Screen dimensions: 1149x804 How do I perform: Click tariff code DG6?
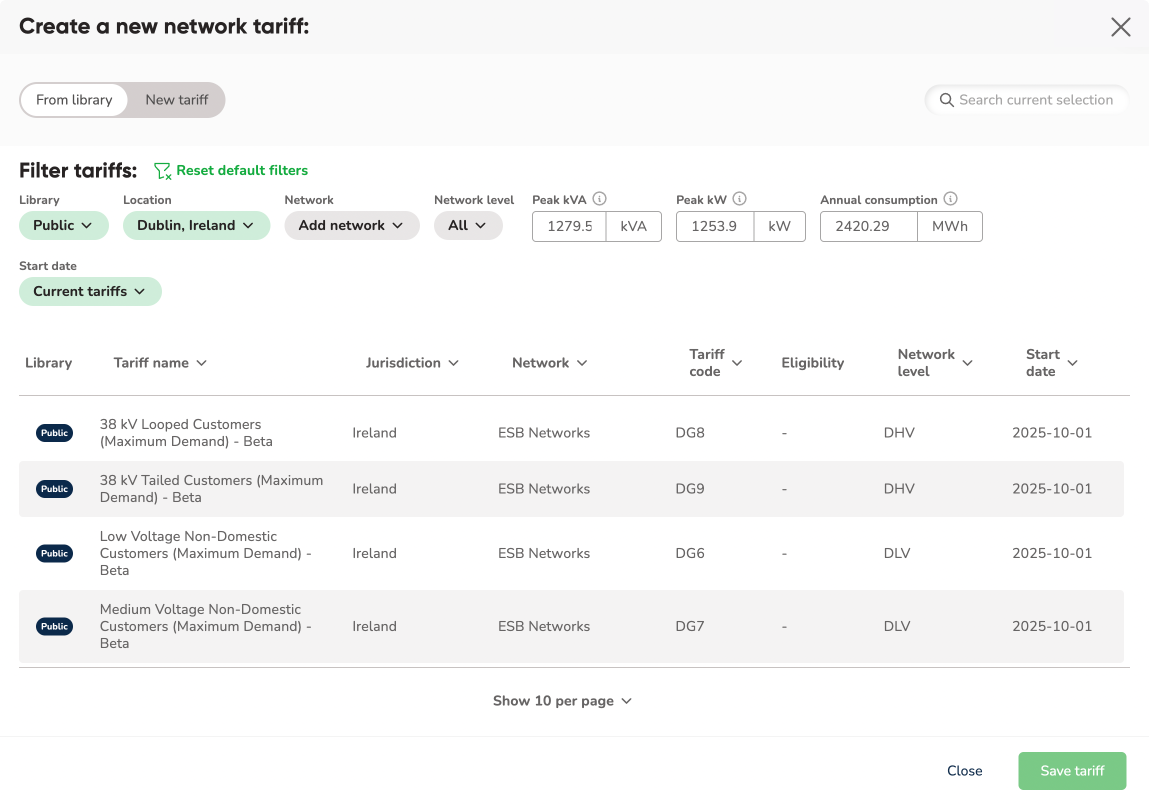click(x=690, y=553)
